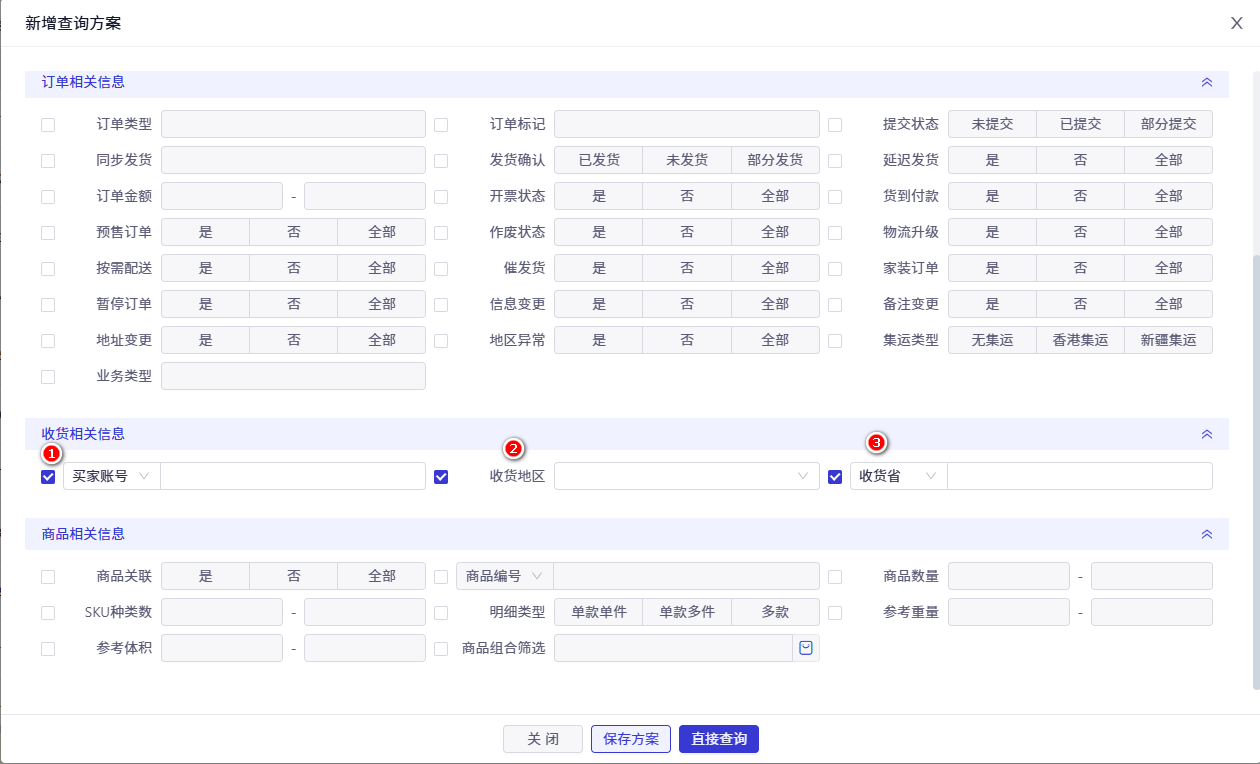The height and width of the screenshot is (764, 1260).
Task: Select 未提交 for 提交状态
Action: [992, 124]
